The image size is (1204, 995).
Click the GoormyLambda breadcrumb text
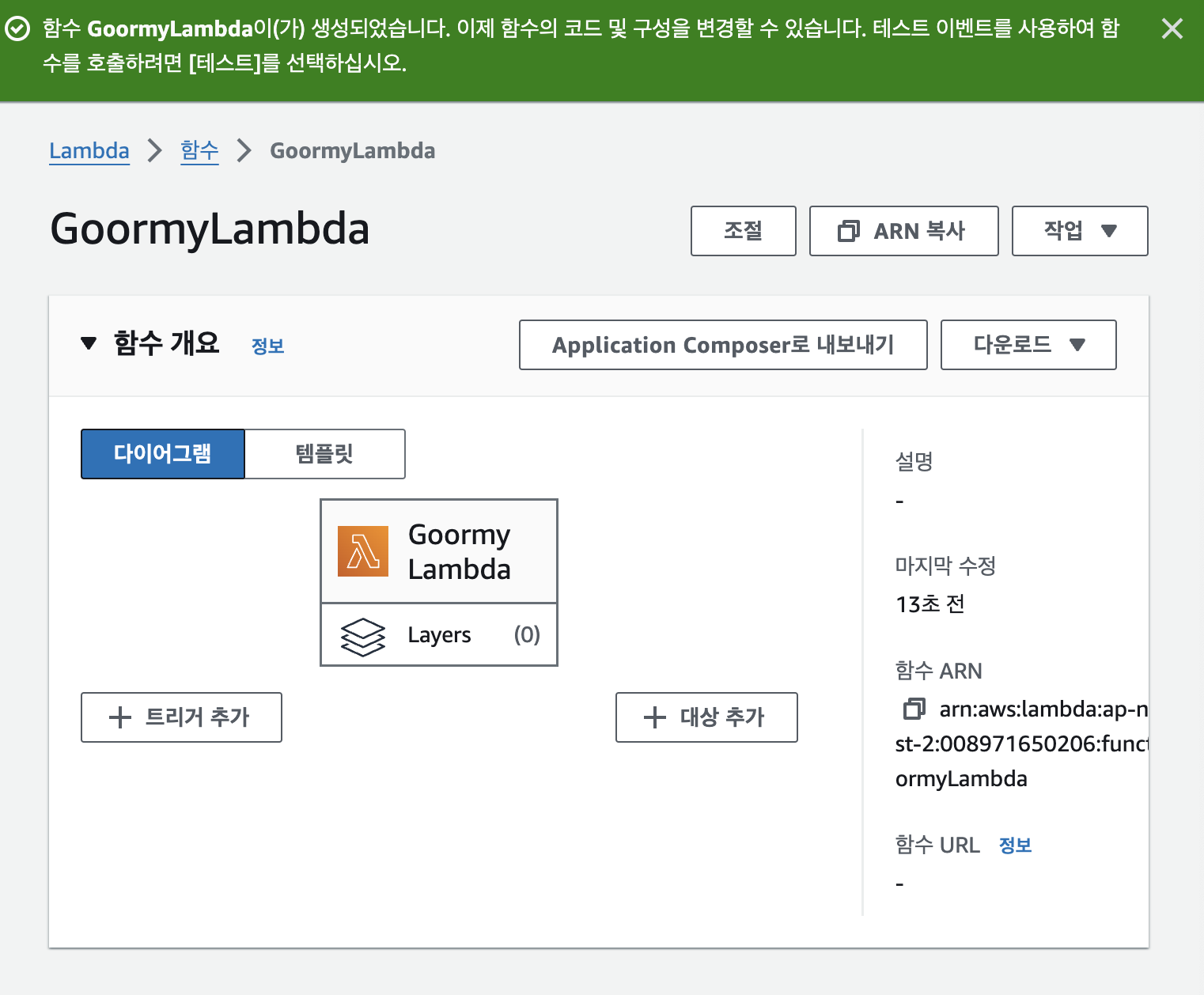tap(353, 150)
